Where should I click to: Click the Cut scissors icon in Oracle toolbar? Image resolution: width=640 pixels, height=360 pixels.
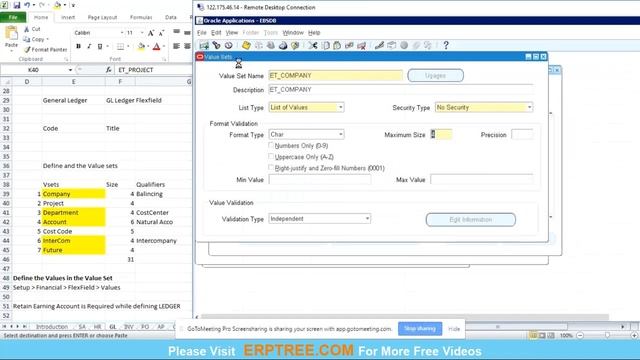coord(313,45)
